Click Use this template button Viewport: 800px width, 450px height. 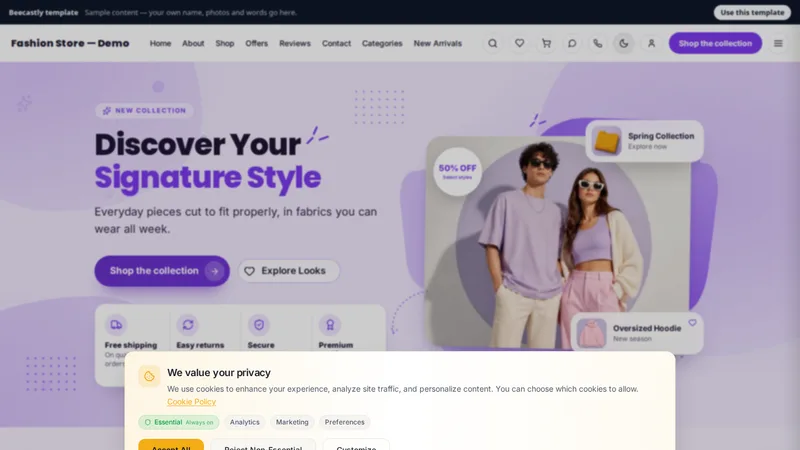click(x=752, y=12)
